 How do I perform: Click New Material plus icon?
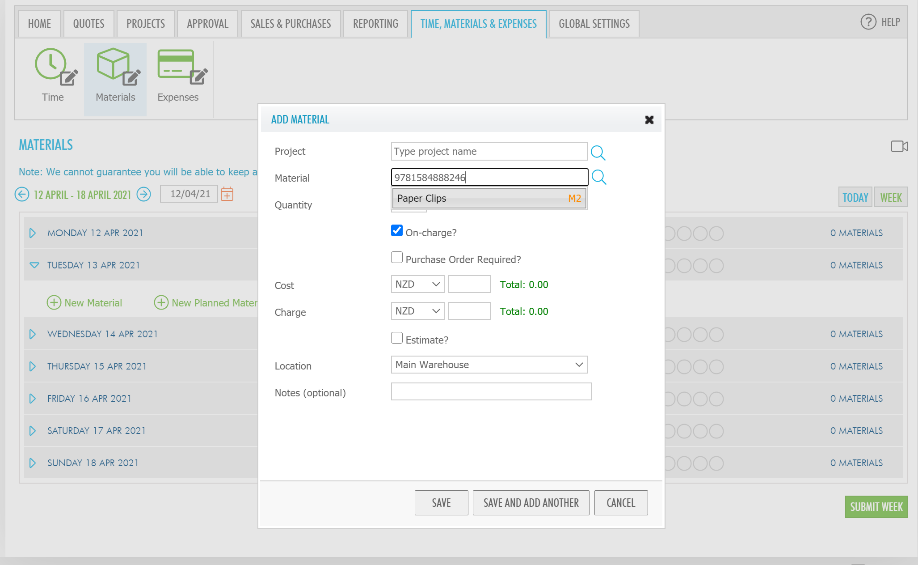54,302
